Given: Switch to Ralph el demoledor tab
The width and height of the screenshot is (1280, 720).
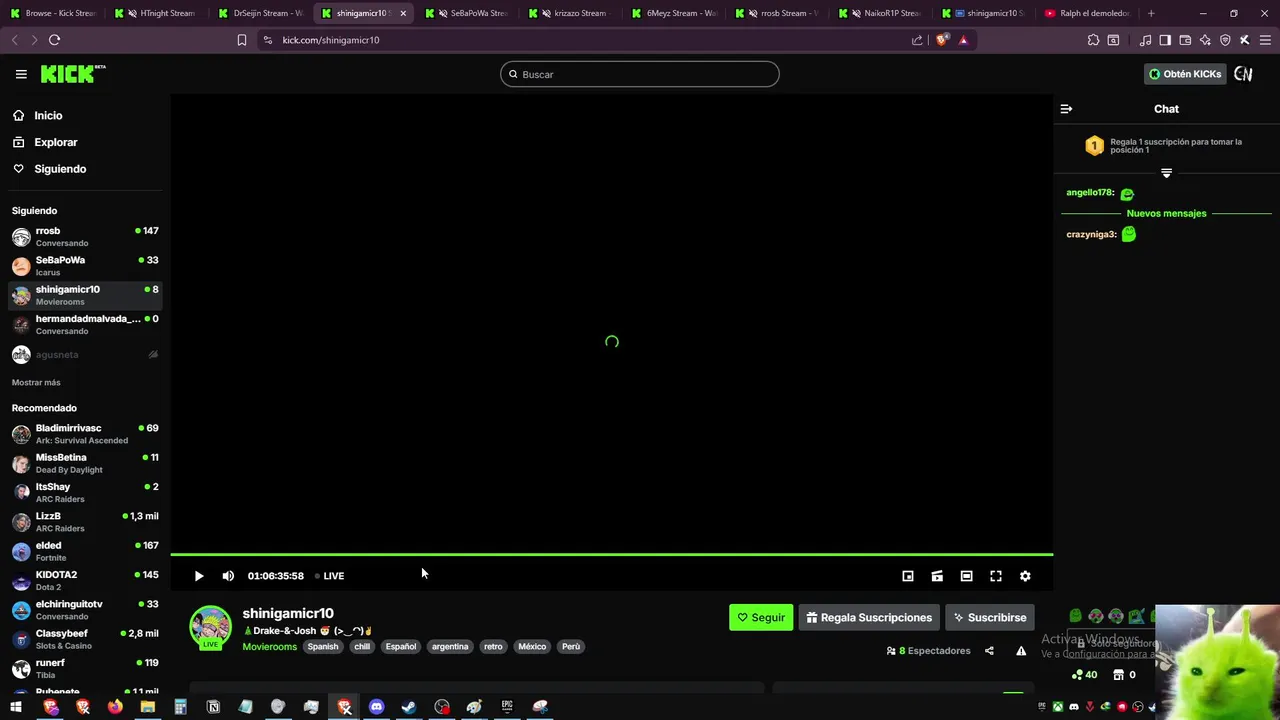Looking at the screenshot, I should click(x=1087, y=13).
